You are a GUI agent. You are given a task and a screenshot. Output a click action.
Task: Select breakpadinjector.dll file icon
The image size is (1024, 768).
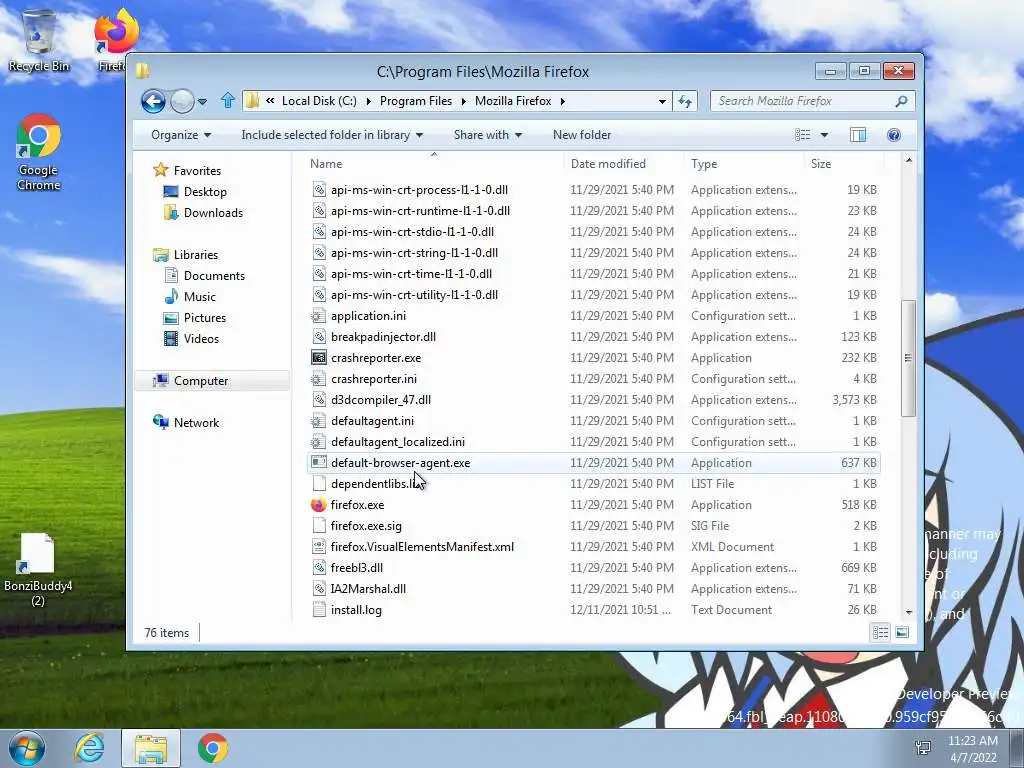(x=319, y=337)
